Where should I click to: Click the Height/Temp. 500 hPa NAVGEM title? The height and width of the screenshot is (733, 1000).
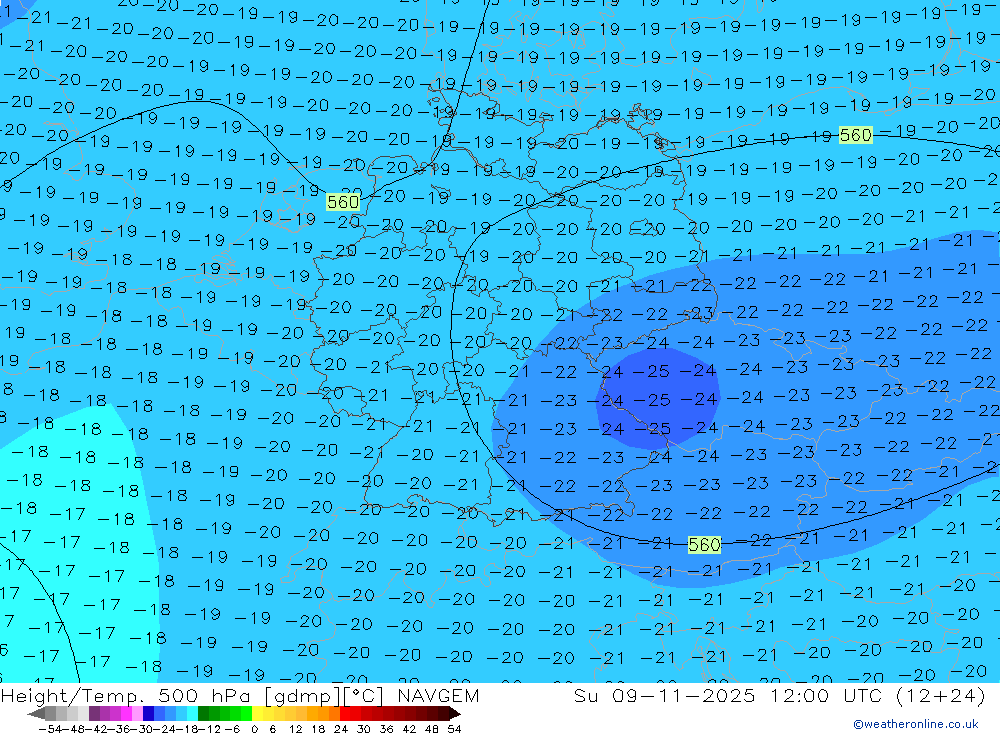[x=240, y=695]
